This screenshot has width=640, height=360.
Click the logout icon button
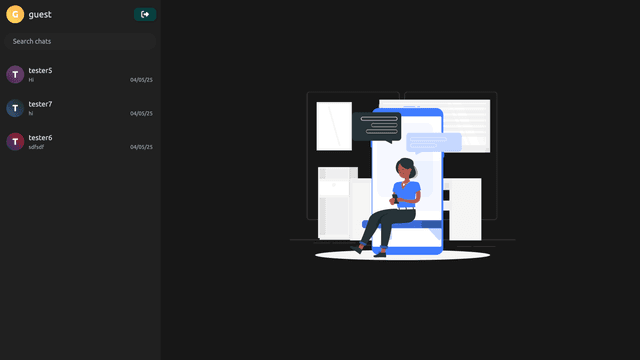coord(145,14)
